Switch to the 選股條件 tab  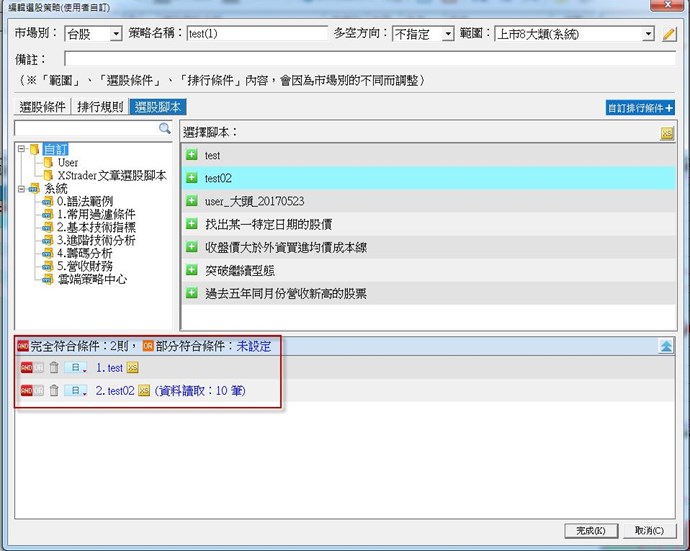pos(42,107)
